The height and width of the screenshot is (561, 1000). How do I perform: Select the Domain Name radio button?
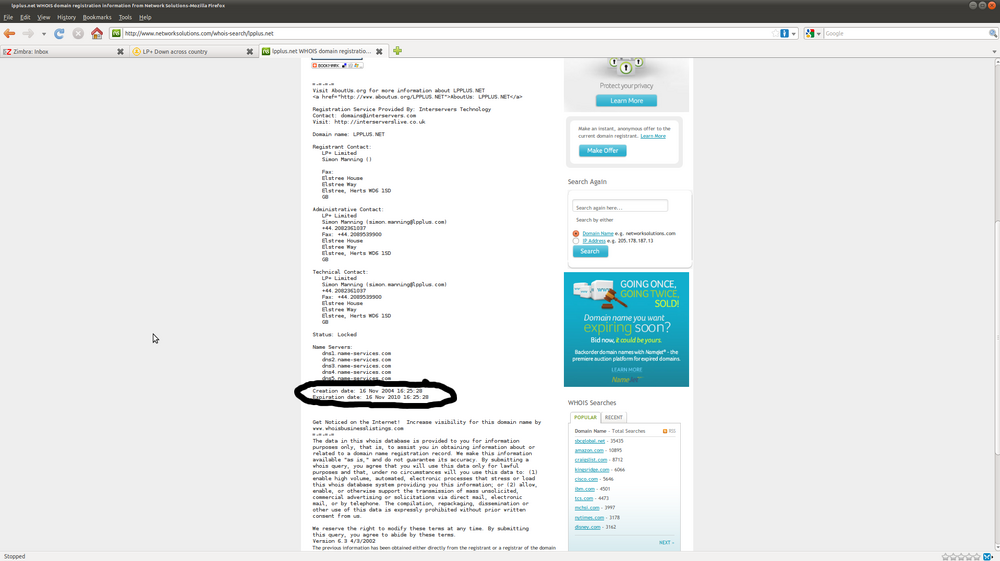pos(576,233)
